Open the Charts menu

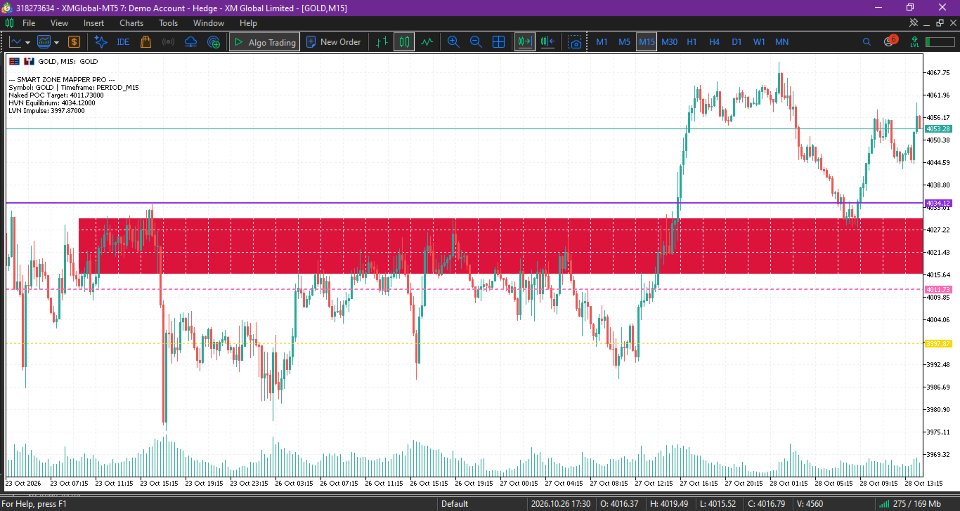pyautogui.click(x=131, y=23)
